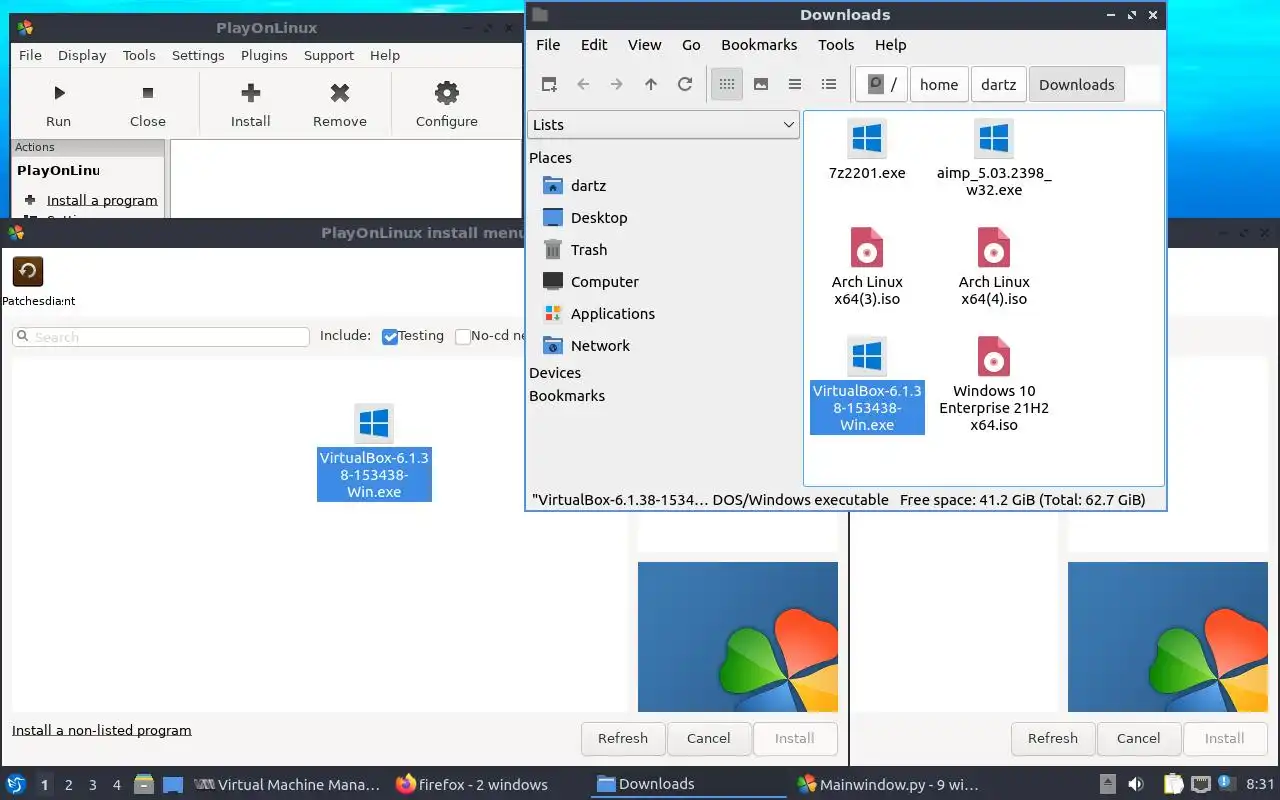Go back in the Downloads file manager
The image size is (1280, 800).
coord(583,85)
